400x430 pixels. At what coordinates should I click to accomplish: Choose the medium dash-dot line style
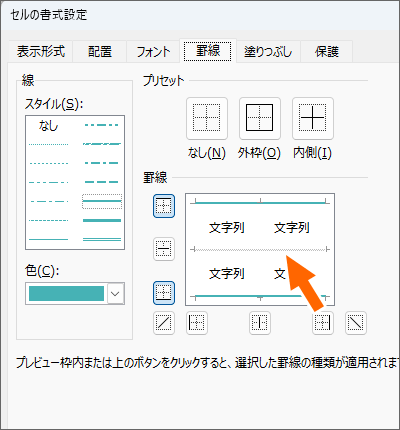[102, 163]
